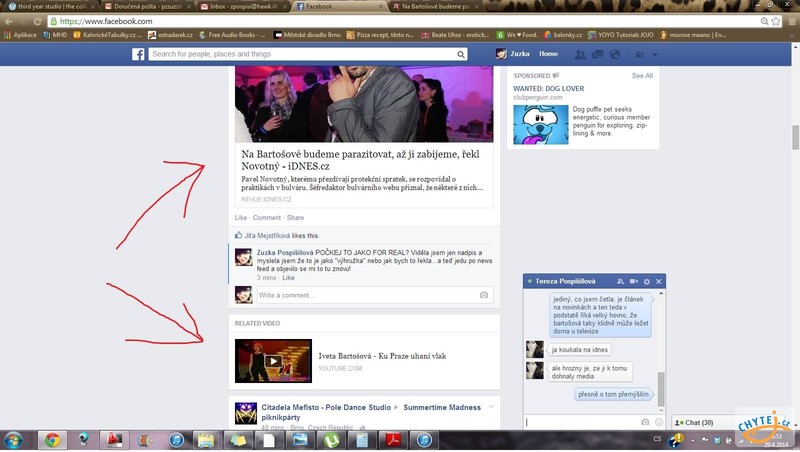Switch to Doručená pošta tab

pyautogui.click(x=147, y=7)
